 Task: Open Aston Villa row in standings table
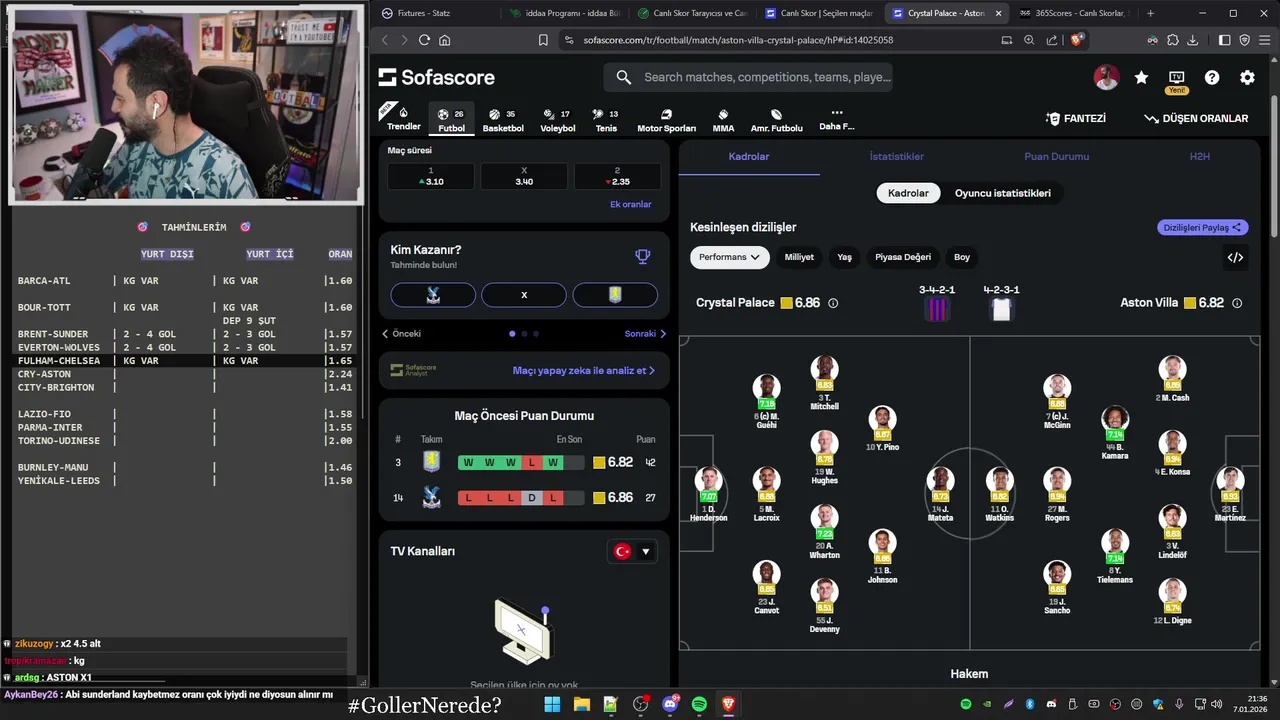tap(524, 462)
